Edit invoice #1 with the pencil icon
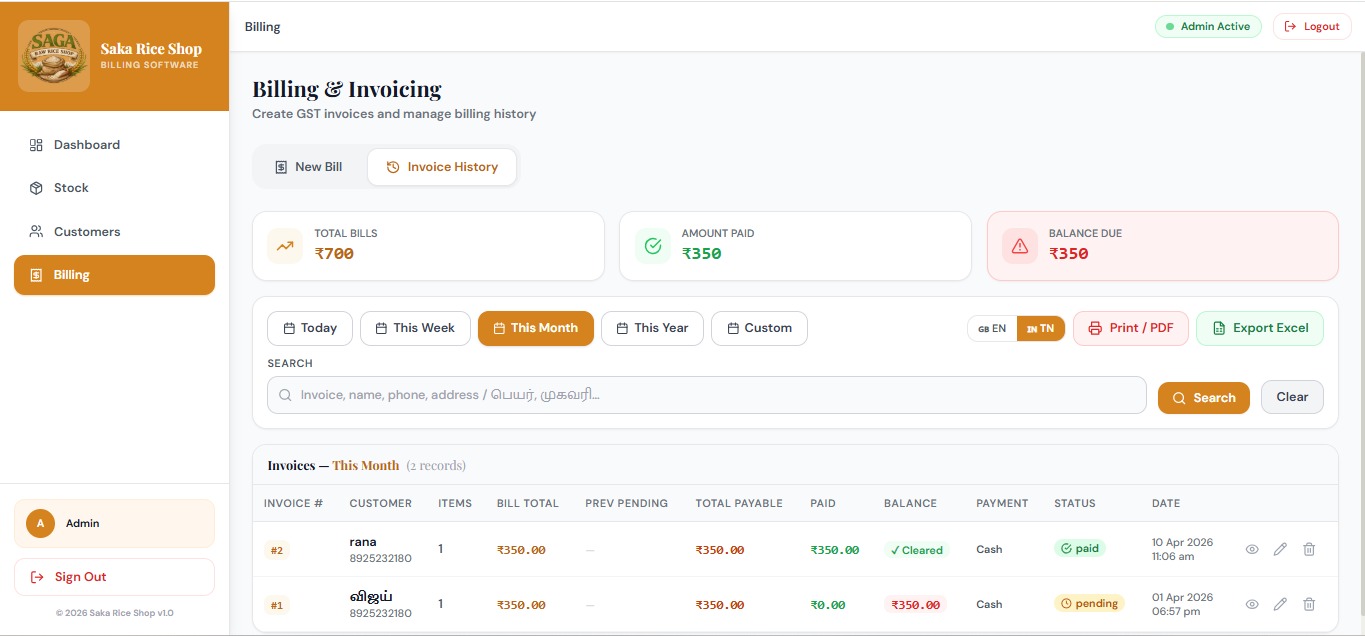 coord(1280,604)
